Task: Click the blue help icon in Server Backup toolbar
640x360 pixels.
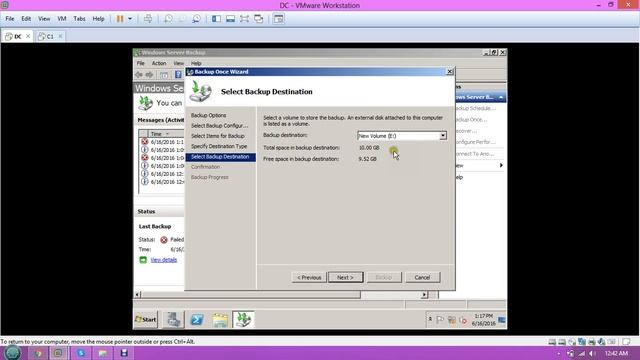Action: (x=178, y=75)
